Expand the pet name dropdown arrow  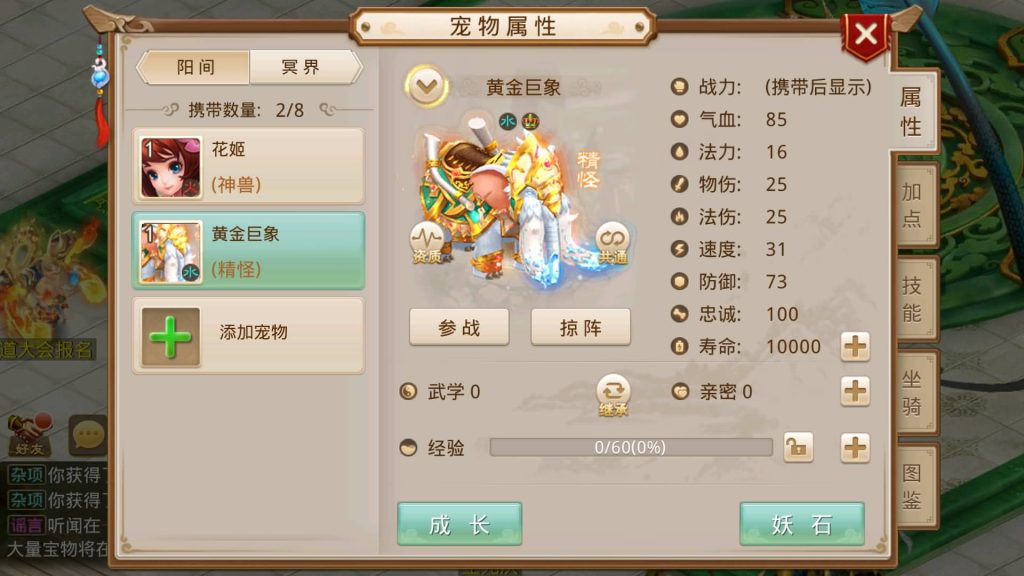(426, 86)
